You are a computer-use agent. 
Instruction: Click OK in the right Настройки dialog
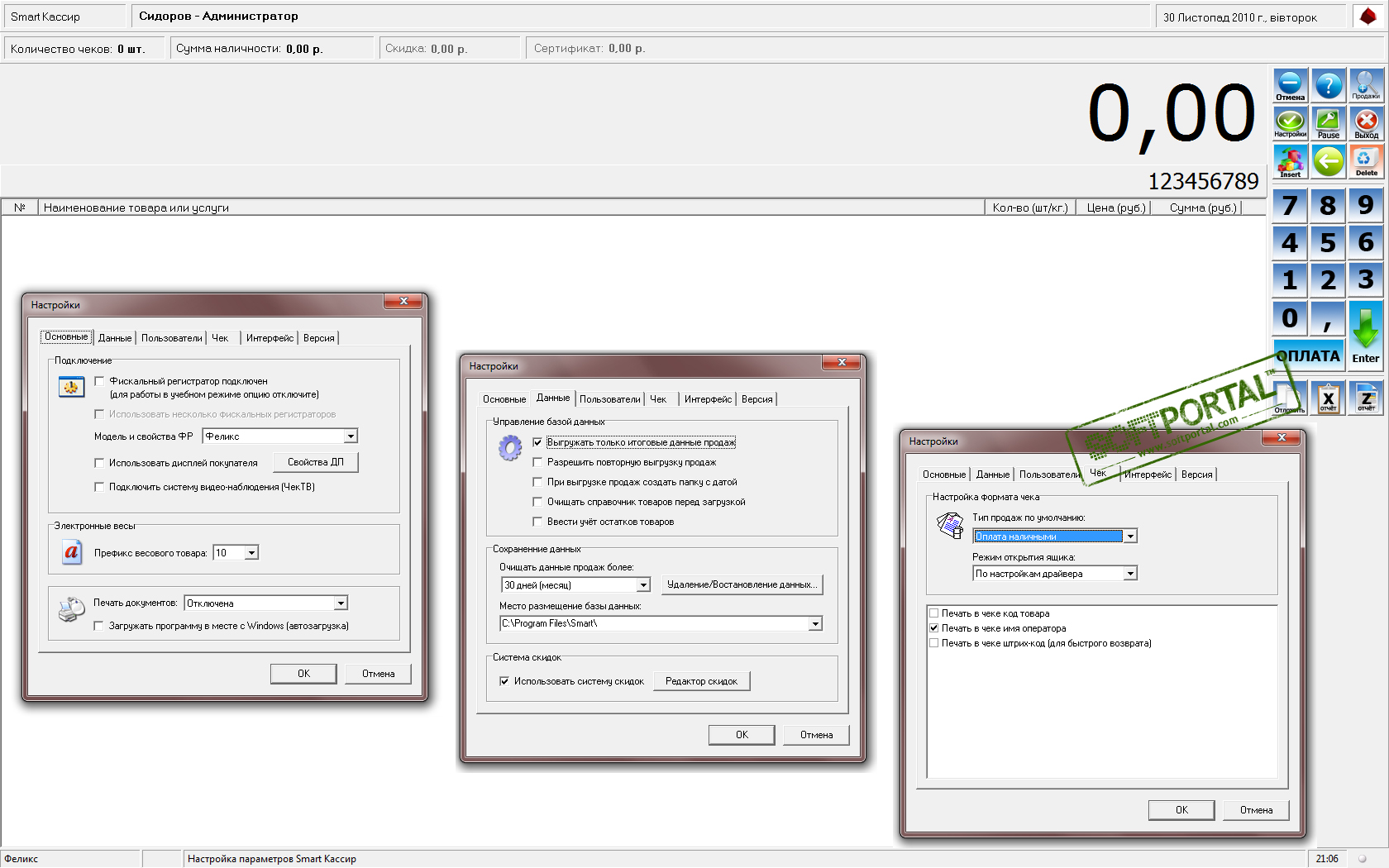coord(1181,810)
